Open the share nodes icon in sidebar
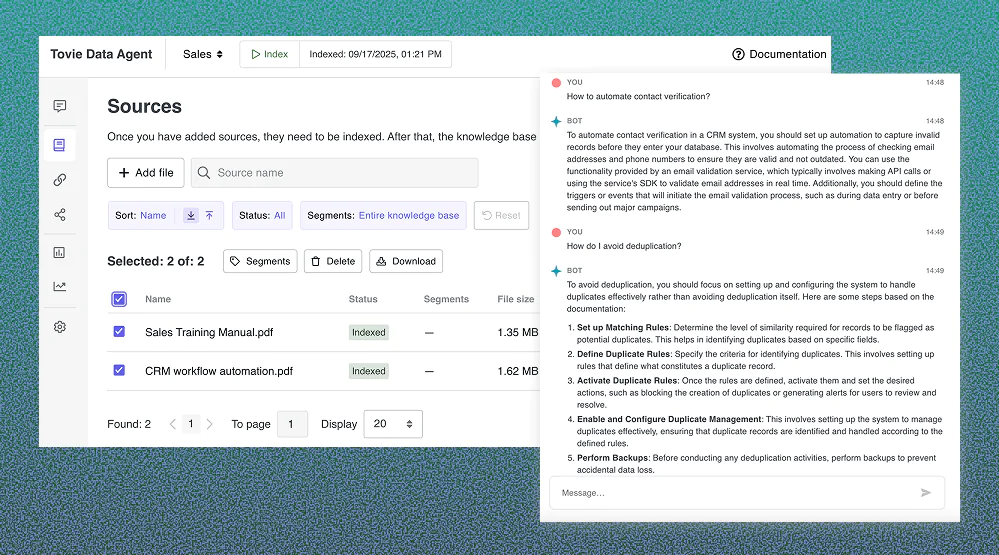Image resolution: width=999 pixels, height=555 pixels. pyautogui.click(x=60, y=215)
